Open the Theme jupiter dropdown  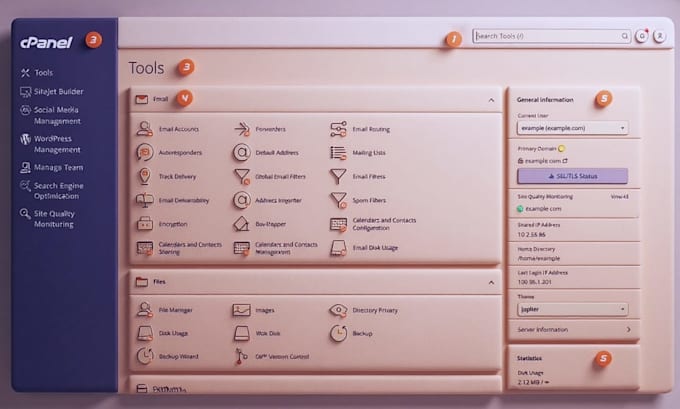point(572,309)
